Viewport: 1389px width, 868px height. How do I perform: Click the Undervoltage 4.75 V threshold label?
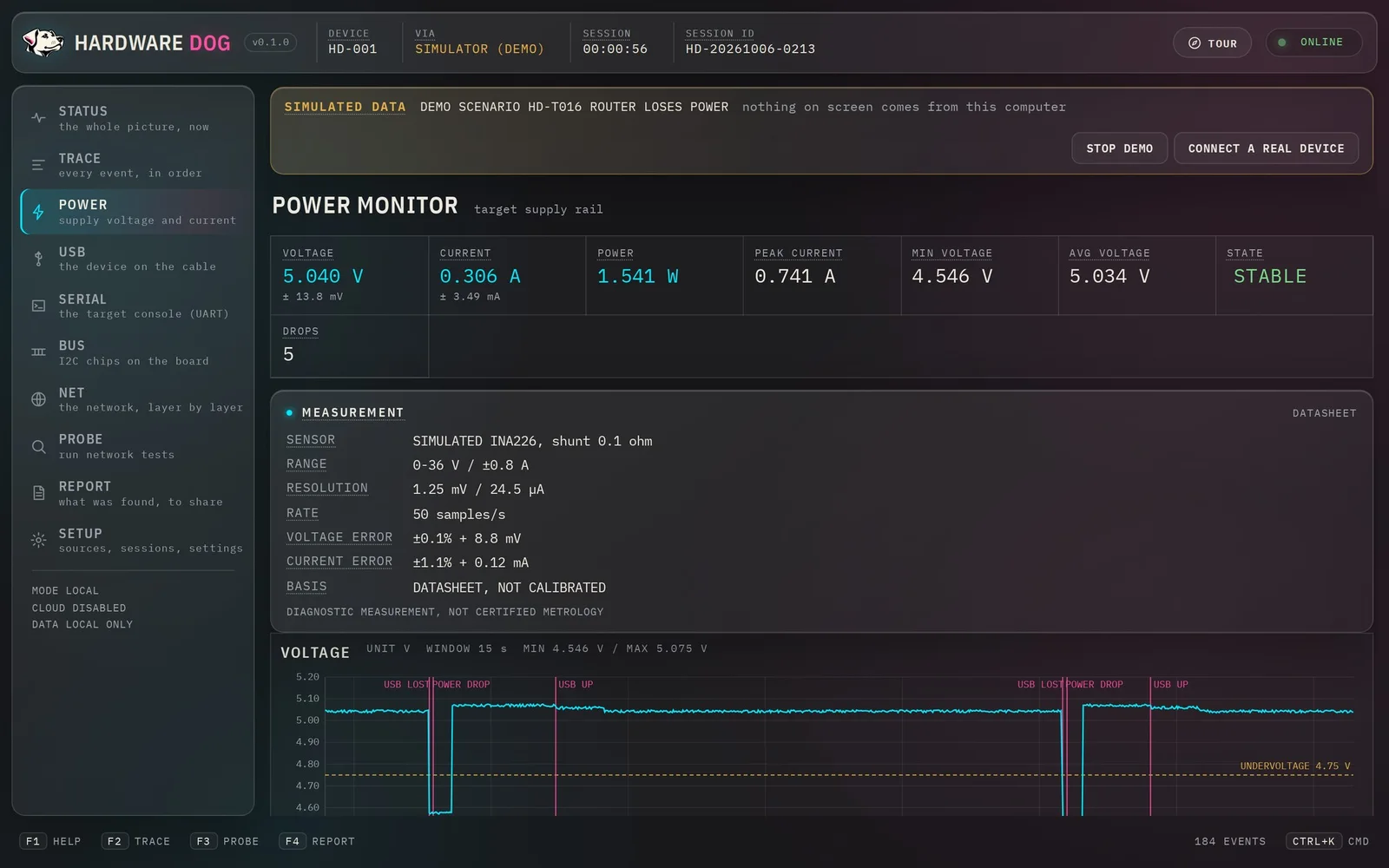1295,766
